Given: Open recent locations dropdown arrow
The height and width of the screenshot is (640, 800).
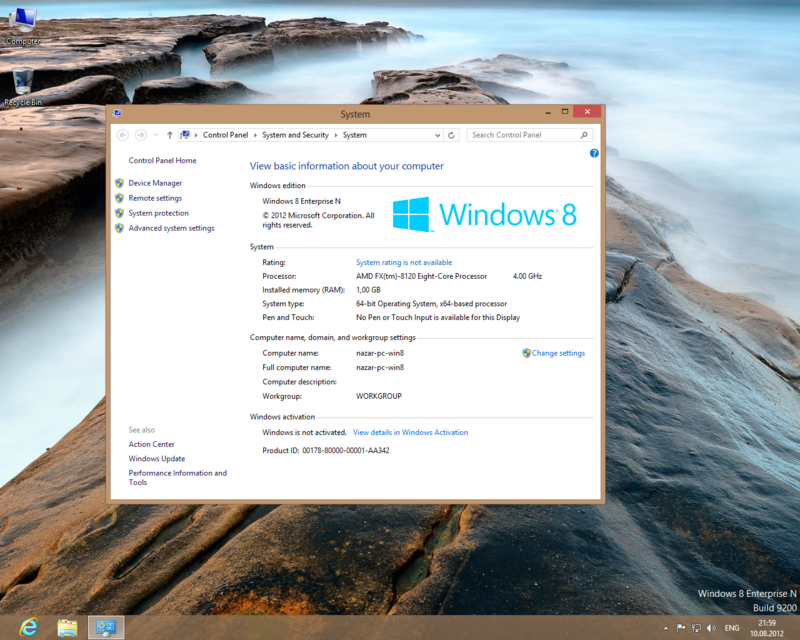Looking at the screenshot, I should pyautogui.click(x=156, y=135).
